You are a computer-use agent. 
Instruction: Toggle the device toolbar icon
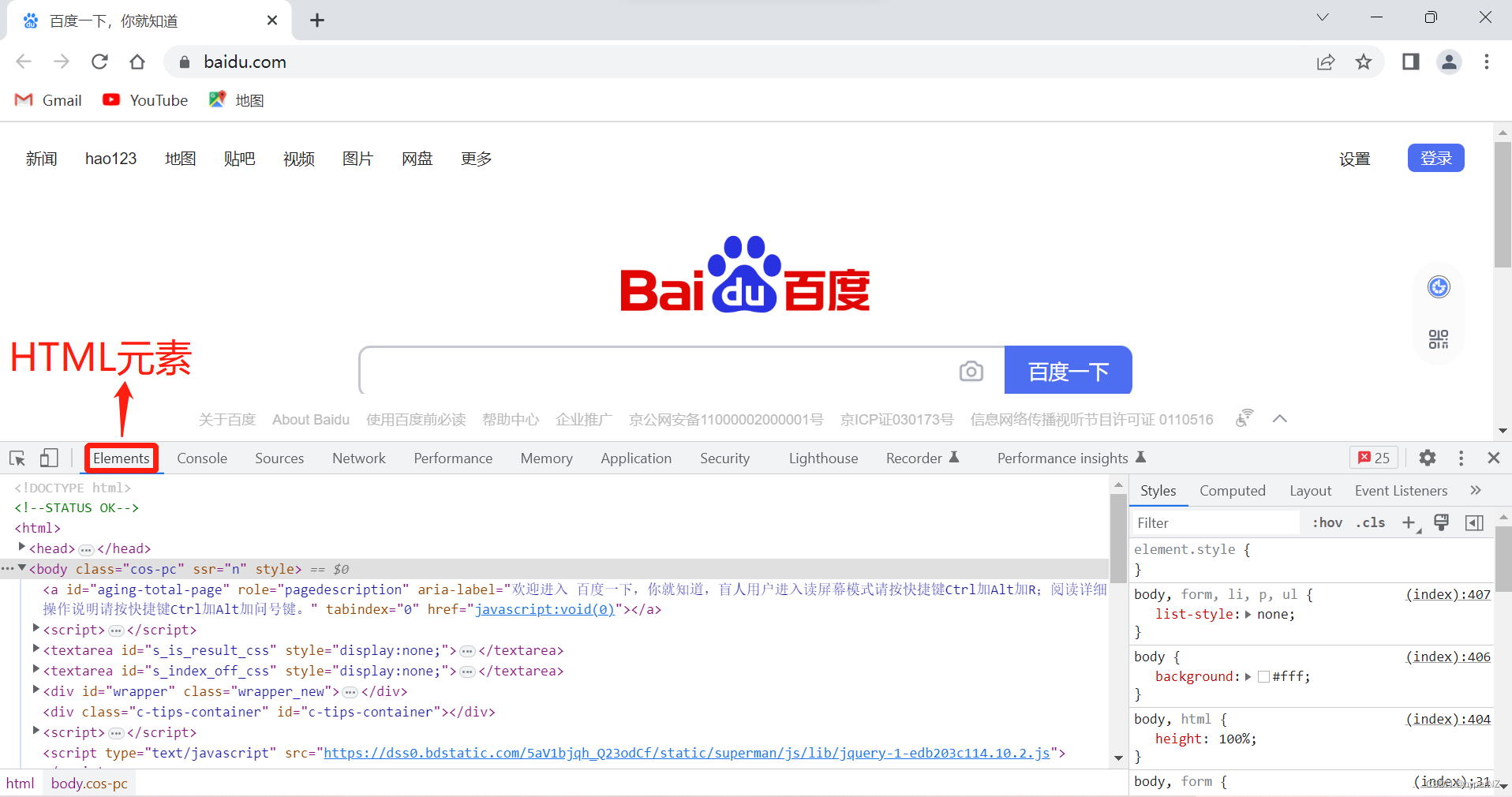[x=49, y=458]
